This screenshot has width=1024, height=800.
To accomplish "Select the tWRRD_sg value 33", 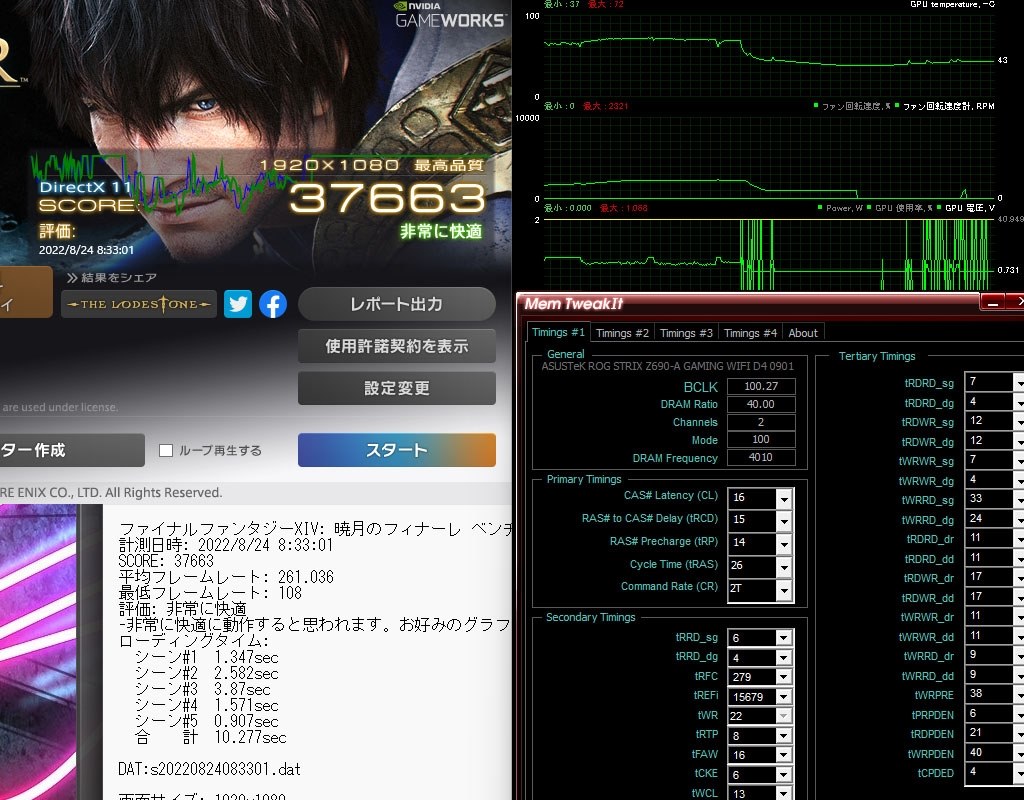I will pos(989,498).
